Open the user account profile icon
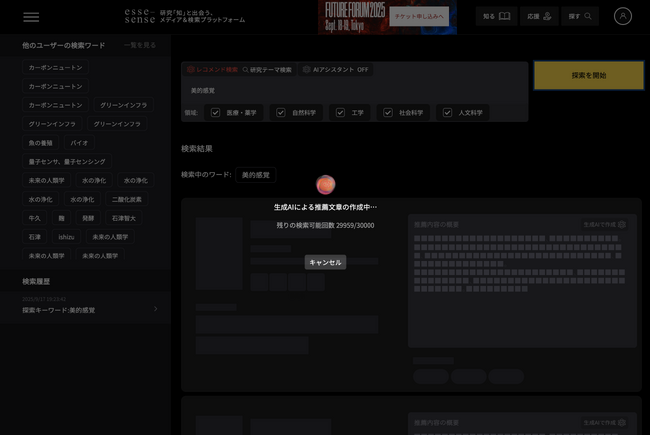Image resolution: width=650 pixels, height=436 pixels. coord(623,16)
